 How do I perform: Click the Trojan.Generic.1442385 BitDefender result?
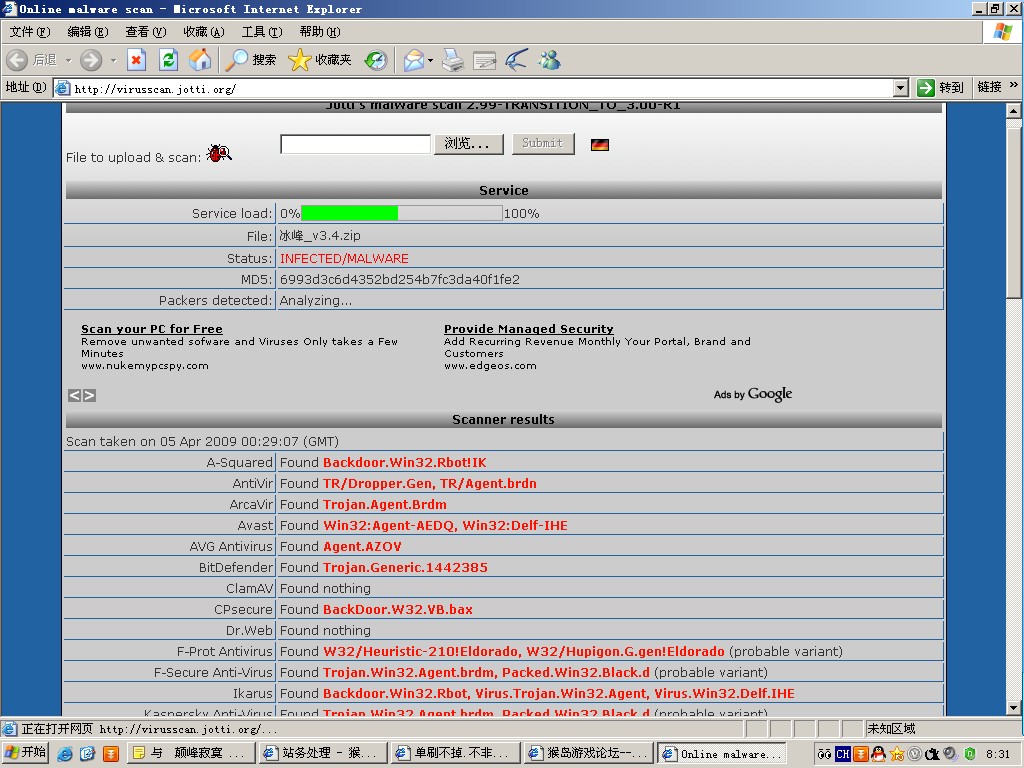tap(405, 568)
